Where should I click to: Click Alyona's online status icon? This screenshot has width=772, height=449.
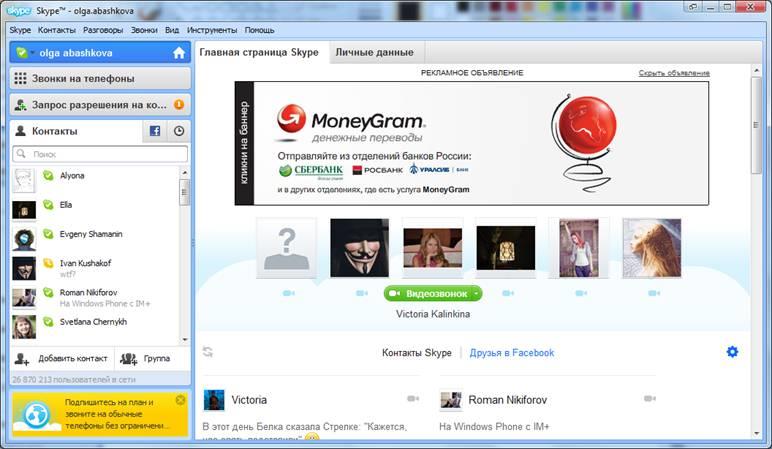point(48,175)
